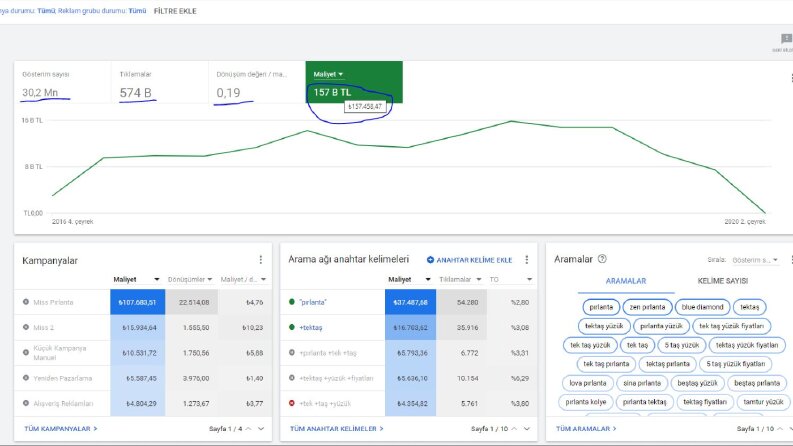The height and width of the screenshot is (446, 793).
Task: Toggle status dot for Alışveriş Reklamları campaign
Action: pyautogui.click(x=26, y=403)
